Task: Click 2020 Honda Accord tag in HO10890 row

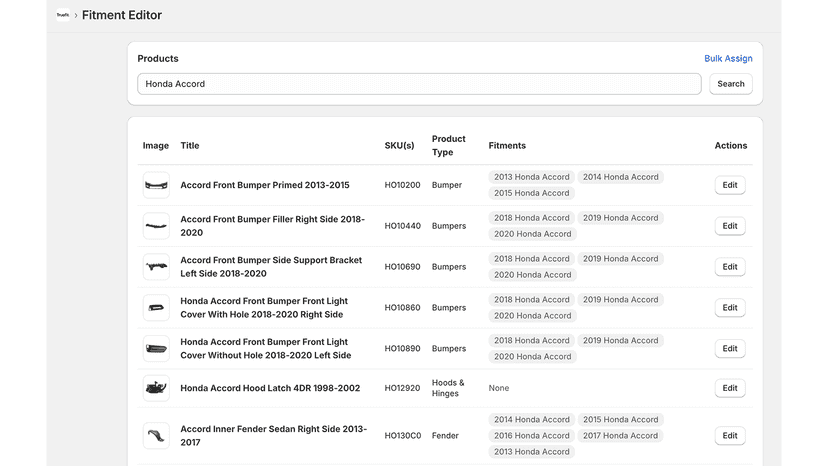Action: point(532,357)
